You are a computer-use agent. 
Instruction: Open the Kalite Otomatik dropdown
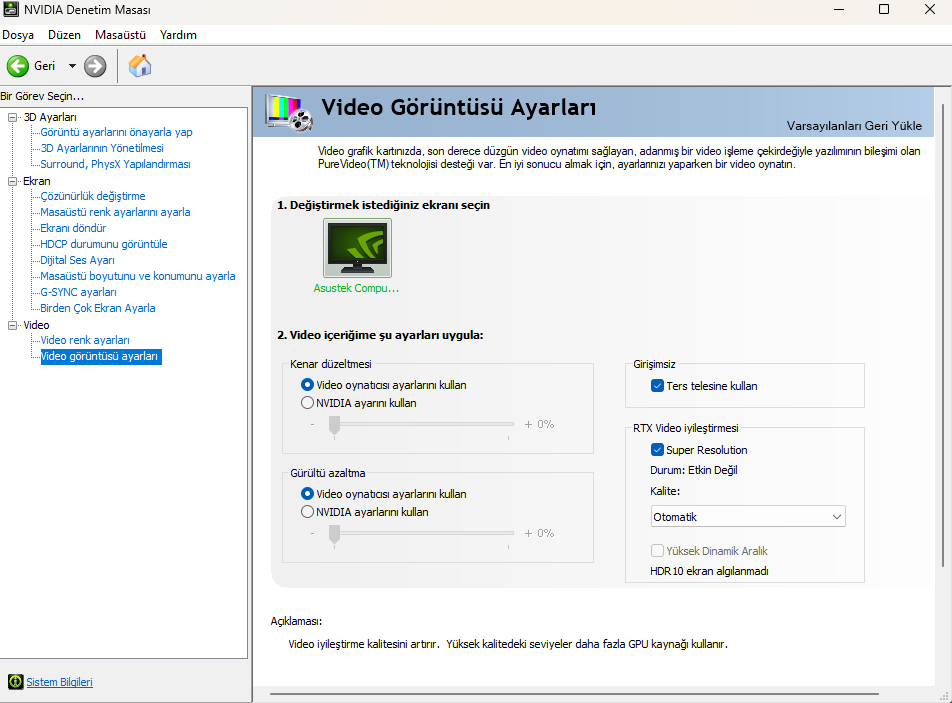[x=748, y=517]
